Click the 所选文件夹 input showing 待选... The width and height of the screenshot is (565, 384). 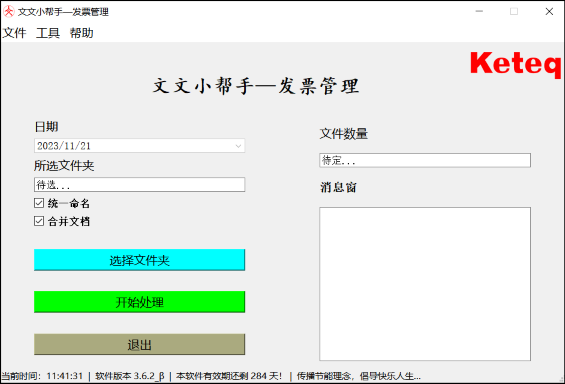pos(139,184)
